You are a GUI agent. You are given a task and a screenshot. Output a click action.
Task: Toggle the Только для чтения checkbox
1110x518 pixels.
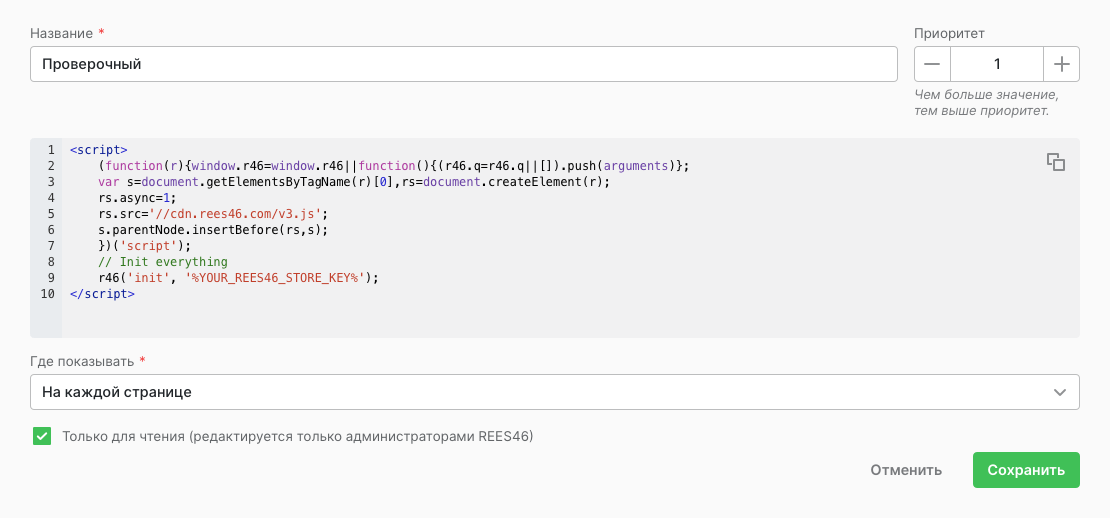pyautogui.click(x=42, y=436)
